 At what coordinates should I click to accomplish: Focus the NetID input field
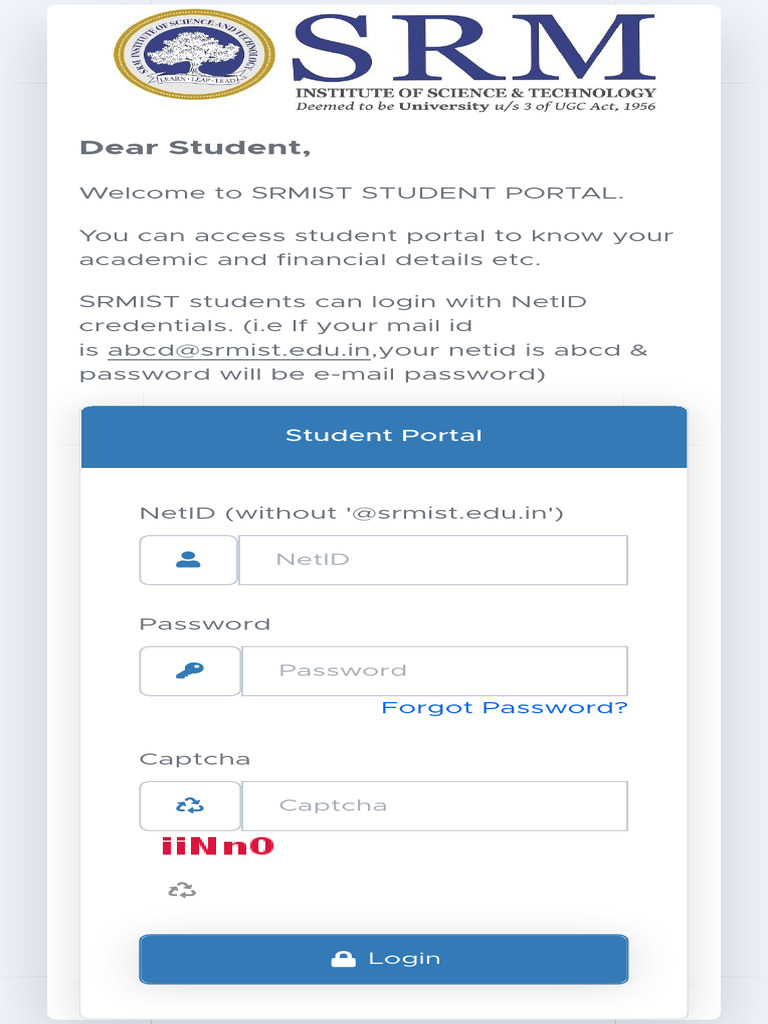[x=434, y=560]
